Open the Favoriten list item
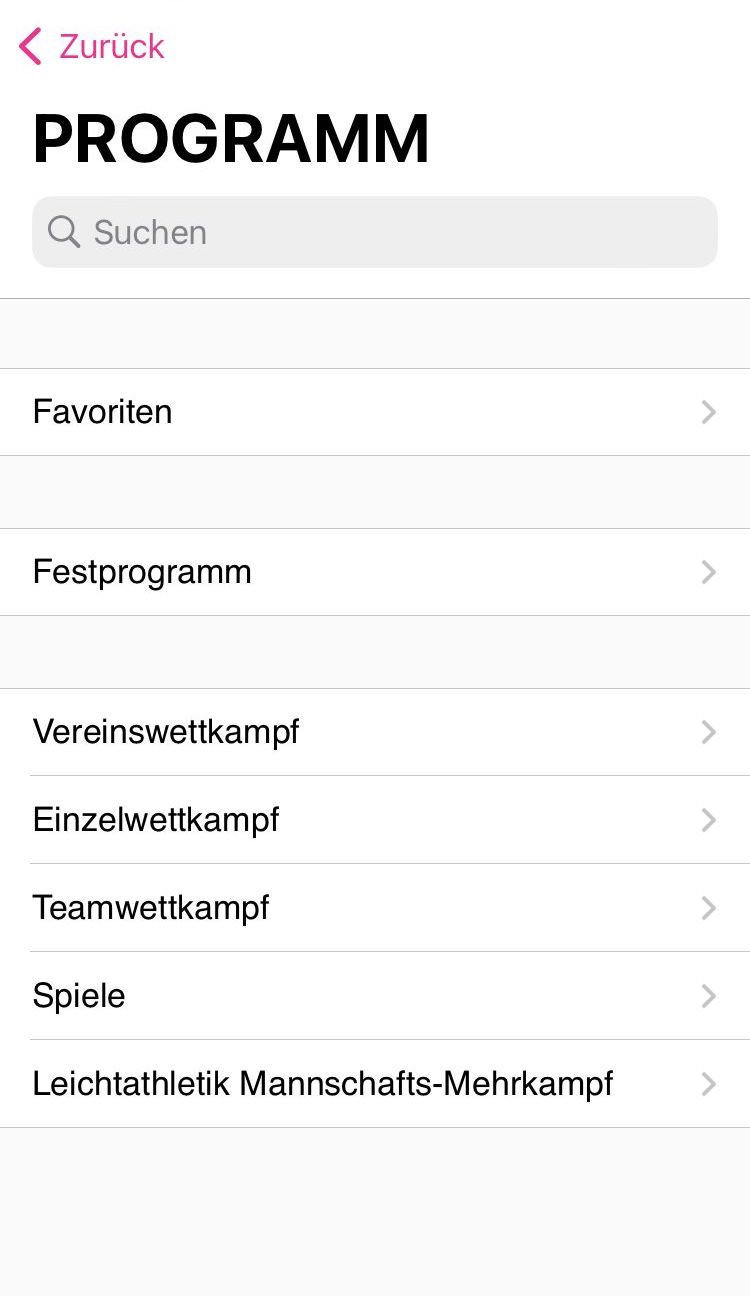 point(102,412)
